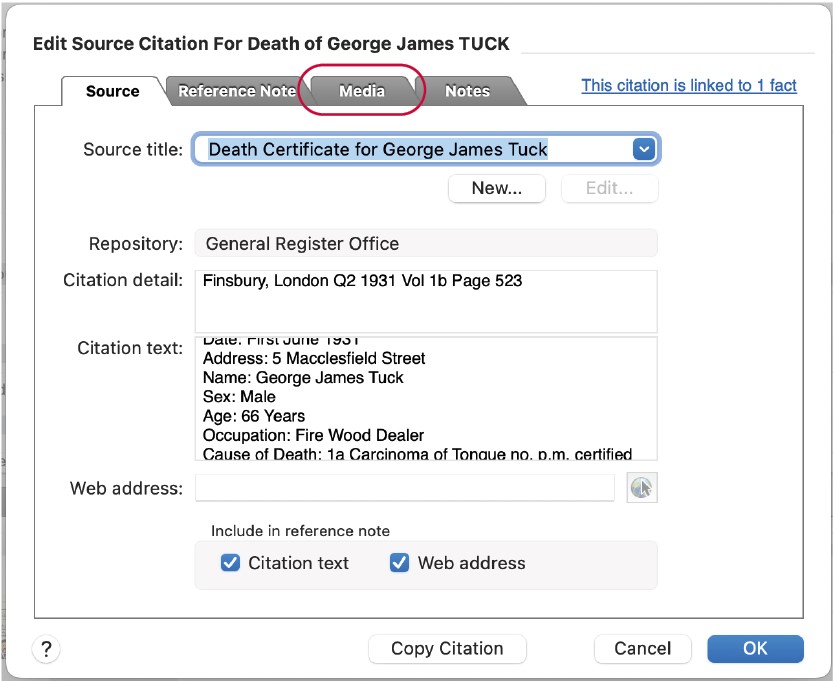Image resolution: width=833 pixels, height=681 pixels.
Task: Confirm changes with the OK button
Action: 755,649
